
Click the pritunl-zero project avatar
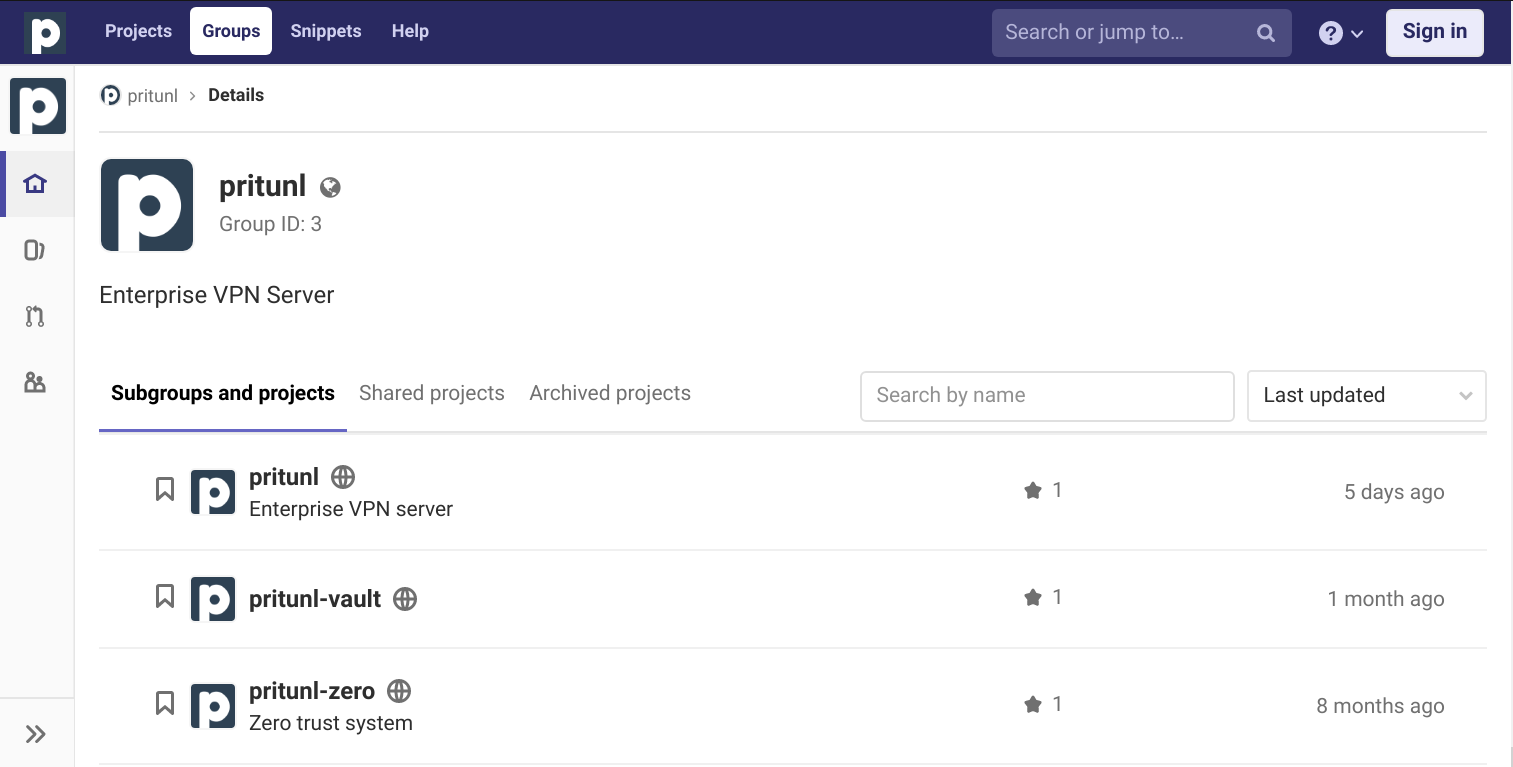213,706
